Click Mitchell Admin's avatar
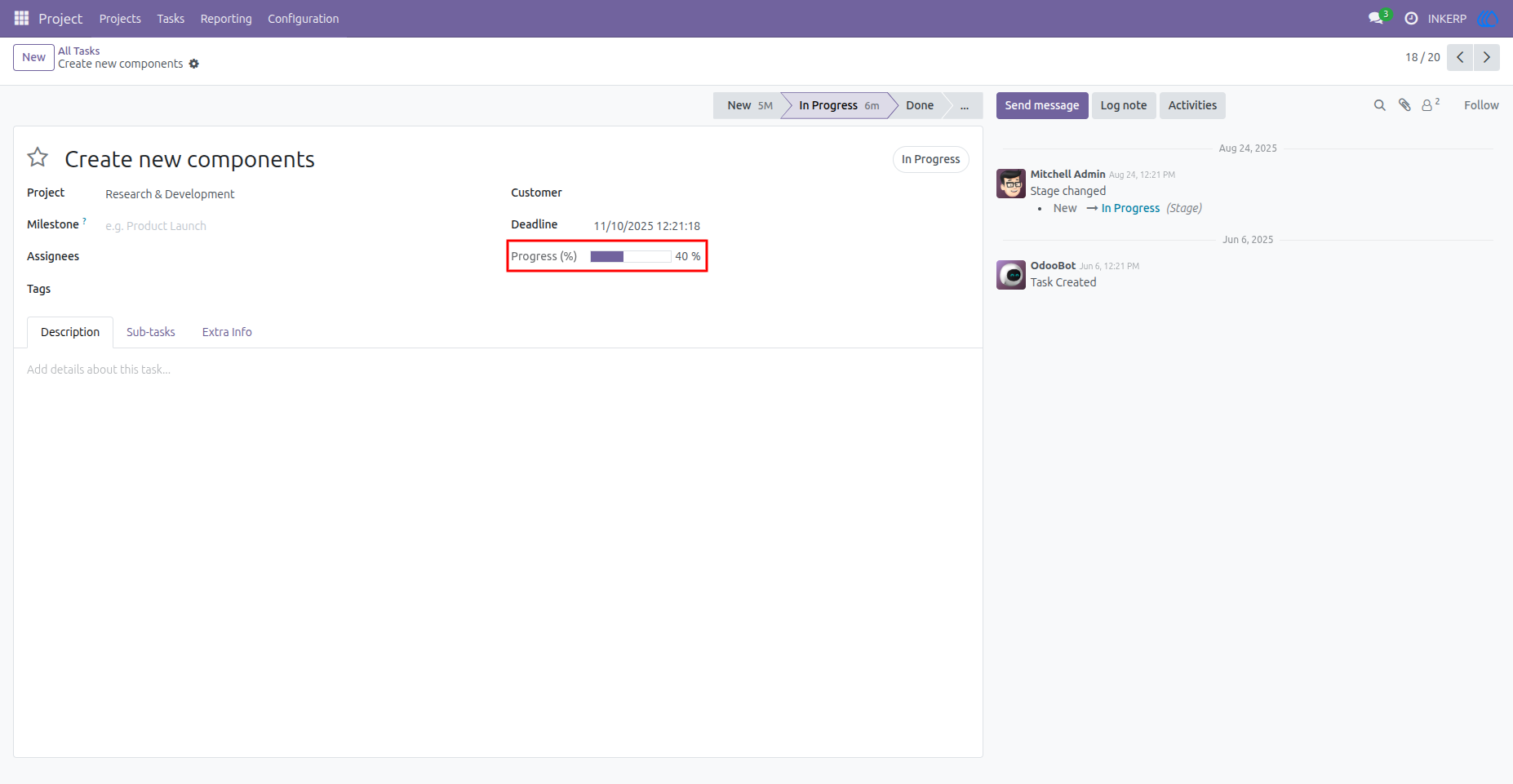Image resolution: width=1513 pixels, height=784 pixels. [x=1011, y=184]
